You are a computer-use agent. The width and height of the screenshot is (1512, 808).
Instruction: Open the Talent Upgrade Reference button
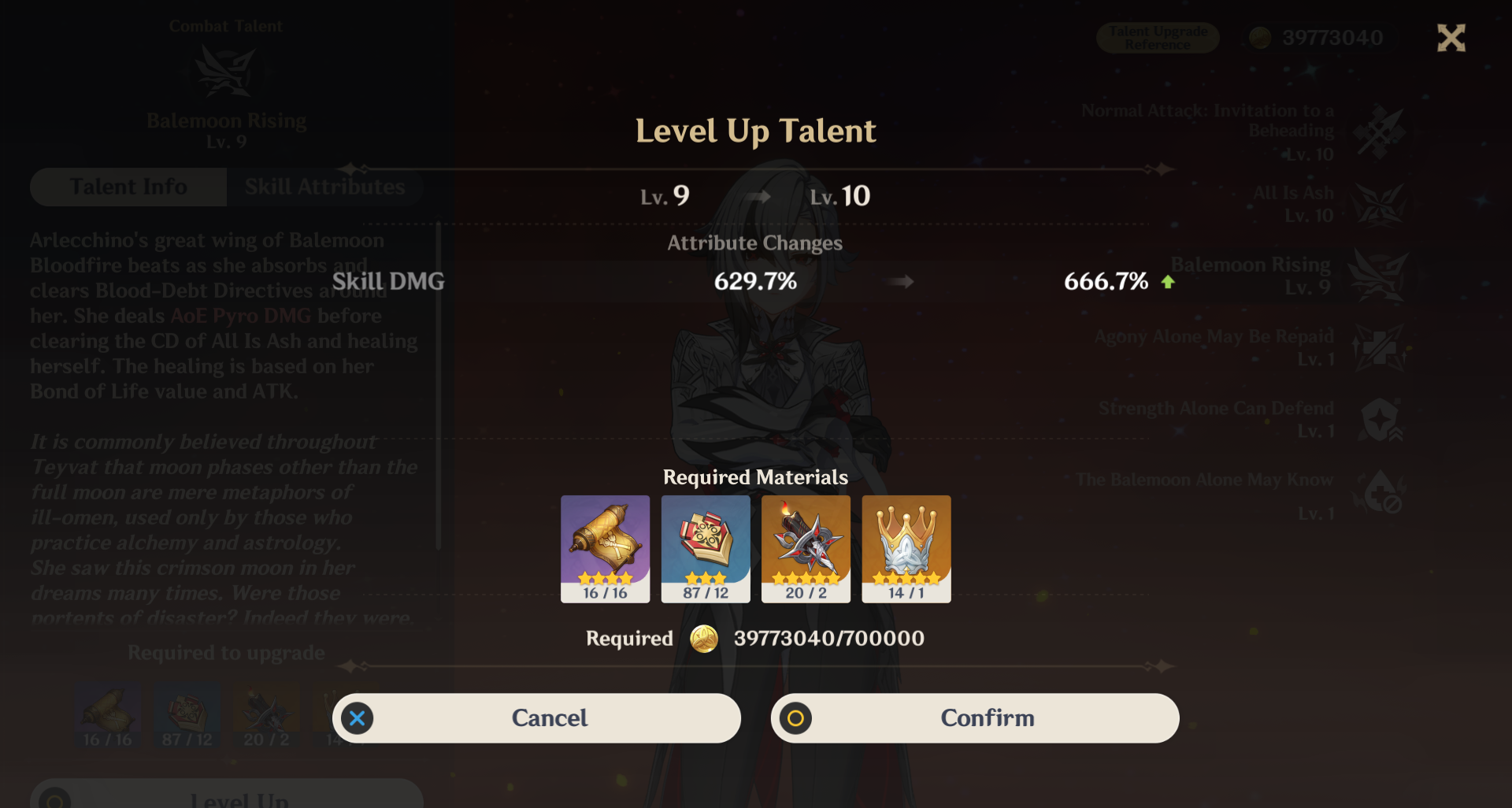(x=1158, y=38)
